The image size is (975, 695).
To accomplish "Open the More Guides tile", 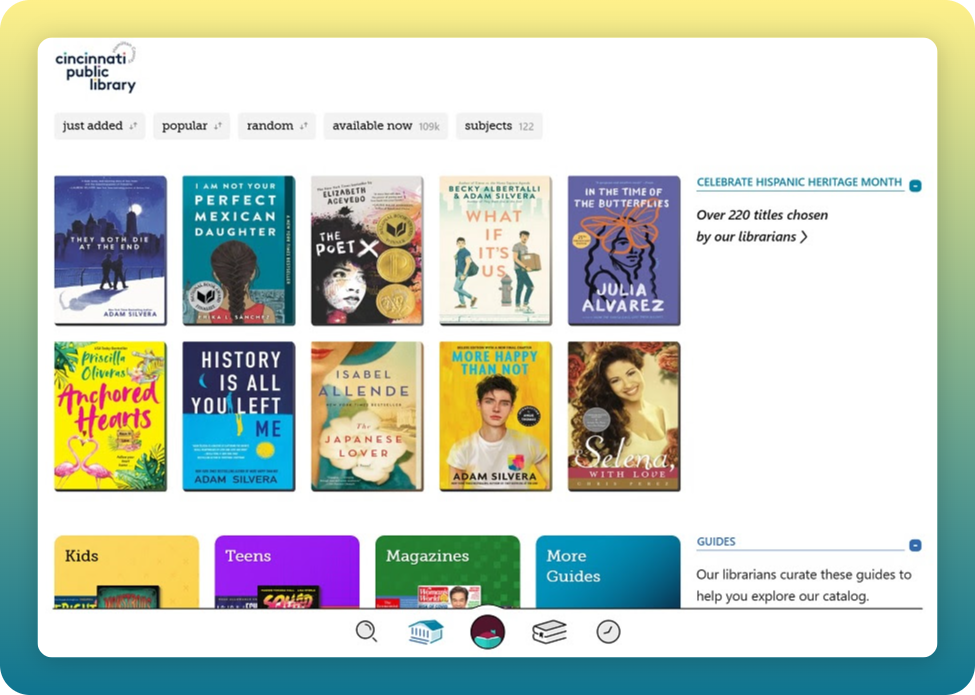I will tap(608, 572).
